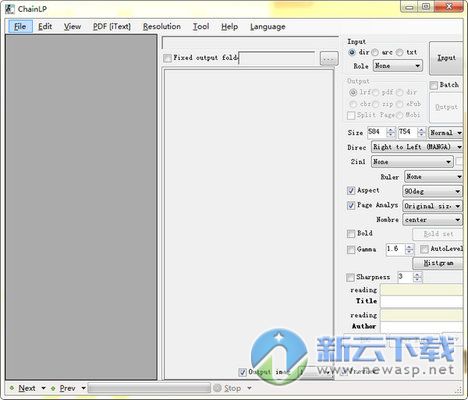Select the txt input radio button
Image resolution: width=468 pixels, height=400 pixels.
pos(399,52)
